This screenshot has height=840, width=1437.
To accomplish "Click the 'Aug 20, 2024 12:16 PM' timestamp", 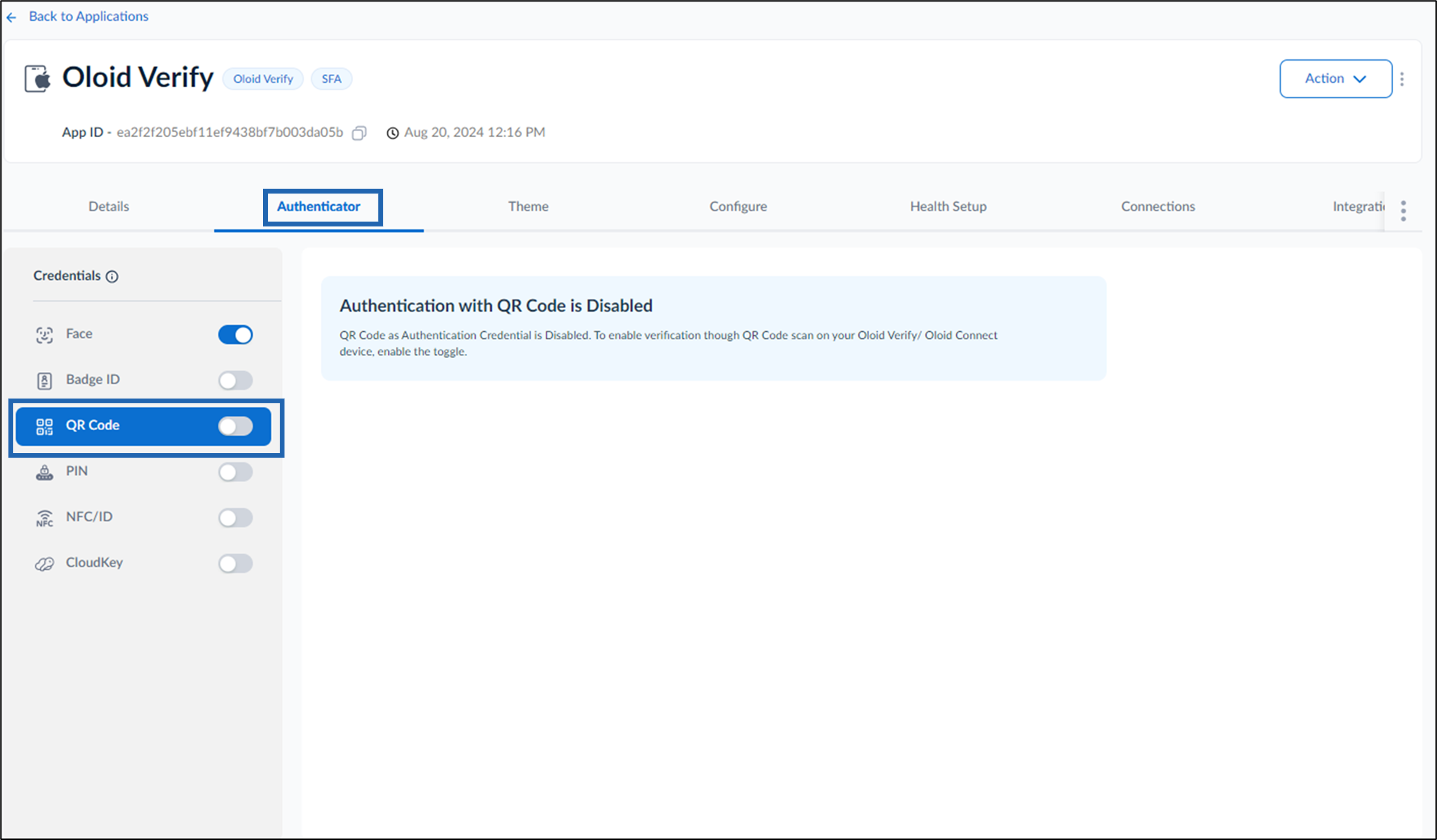I will [x=475, y=132].
